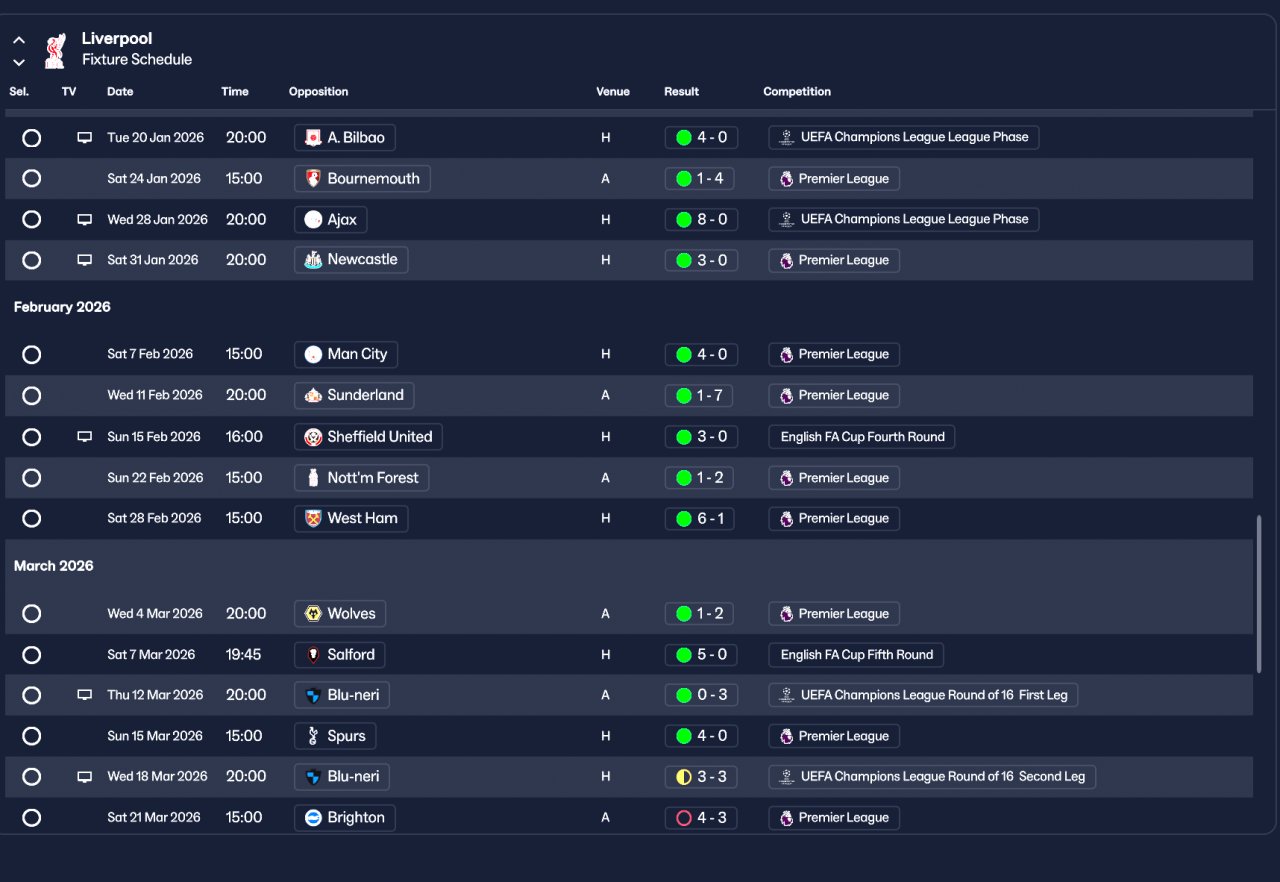Image resolution: width=1280 pixels, height=882 pixels.
Task: Click the yellow draw indicator on the 3-3 result
Action: (x=684, y=777)
